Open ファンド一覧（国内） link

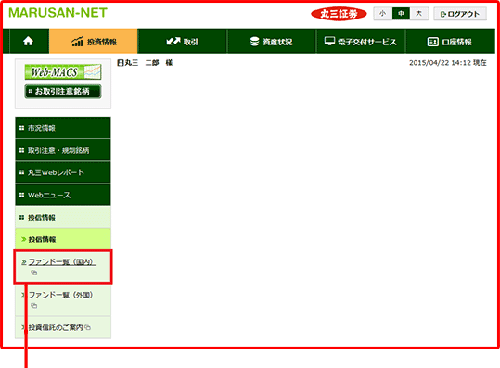point(62,262)
